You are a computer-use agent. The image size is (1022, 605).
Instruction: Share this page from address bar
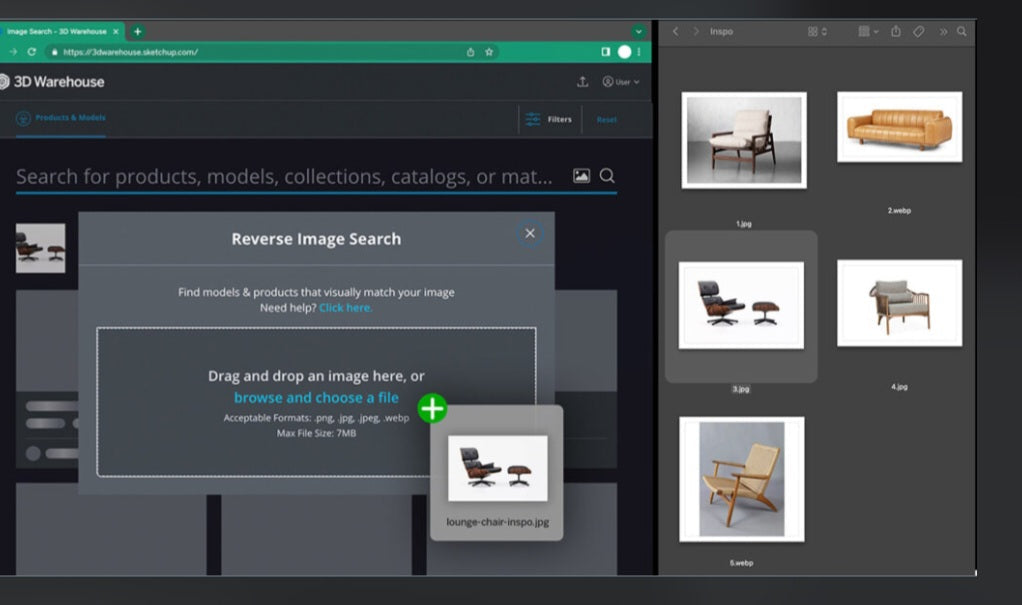[470, 52]
